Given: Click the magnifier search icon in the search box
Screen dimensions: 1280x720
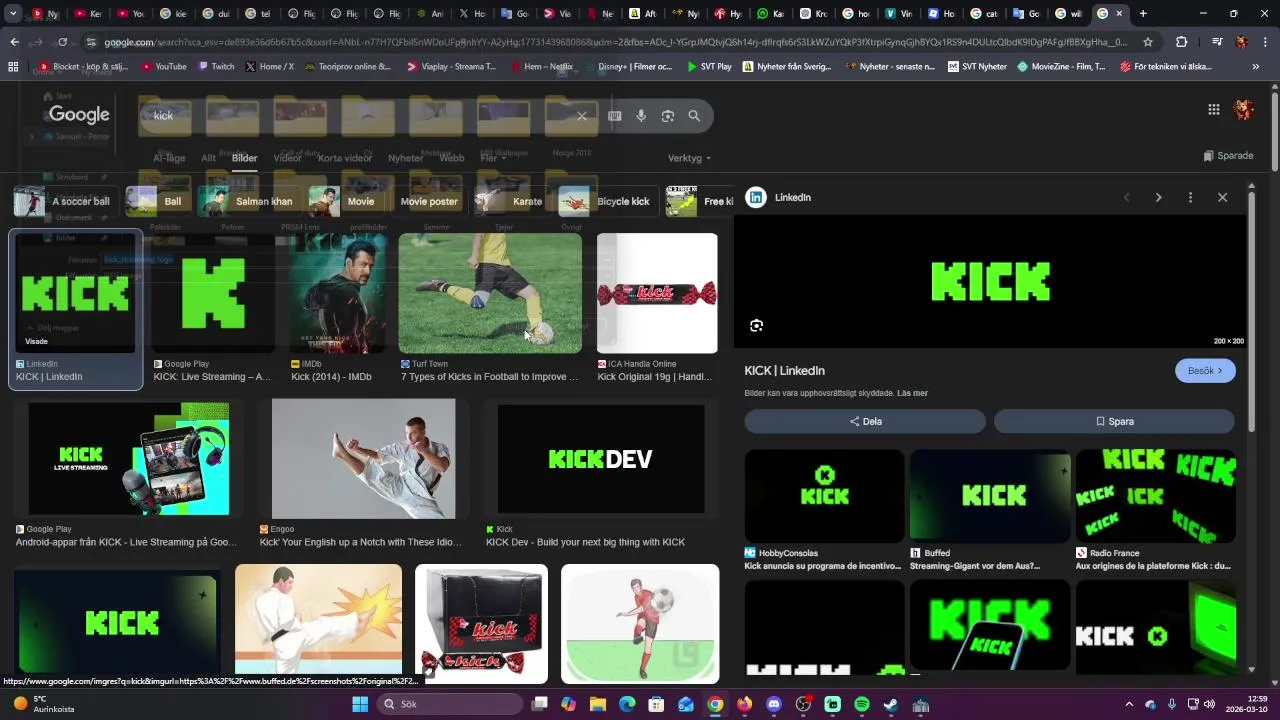Looking at the screenshot, I should tap(694, 116).
